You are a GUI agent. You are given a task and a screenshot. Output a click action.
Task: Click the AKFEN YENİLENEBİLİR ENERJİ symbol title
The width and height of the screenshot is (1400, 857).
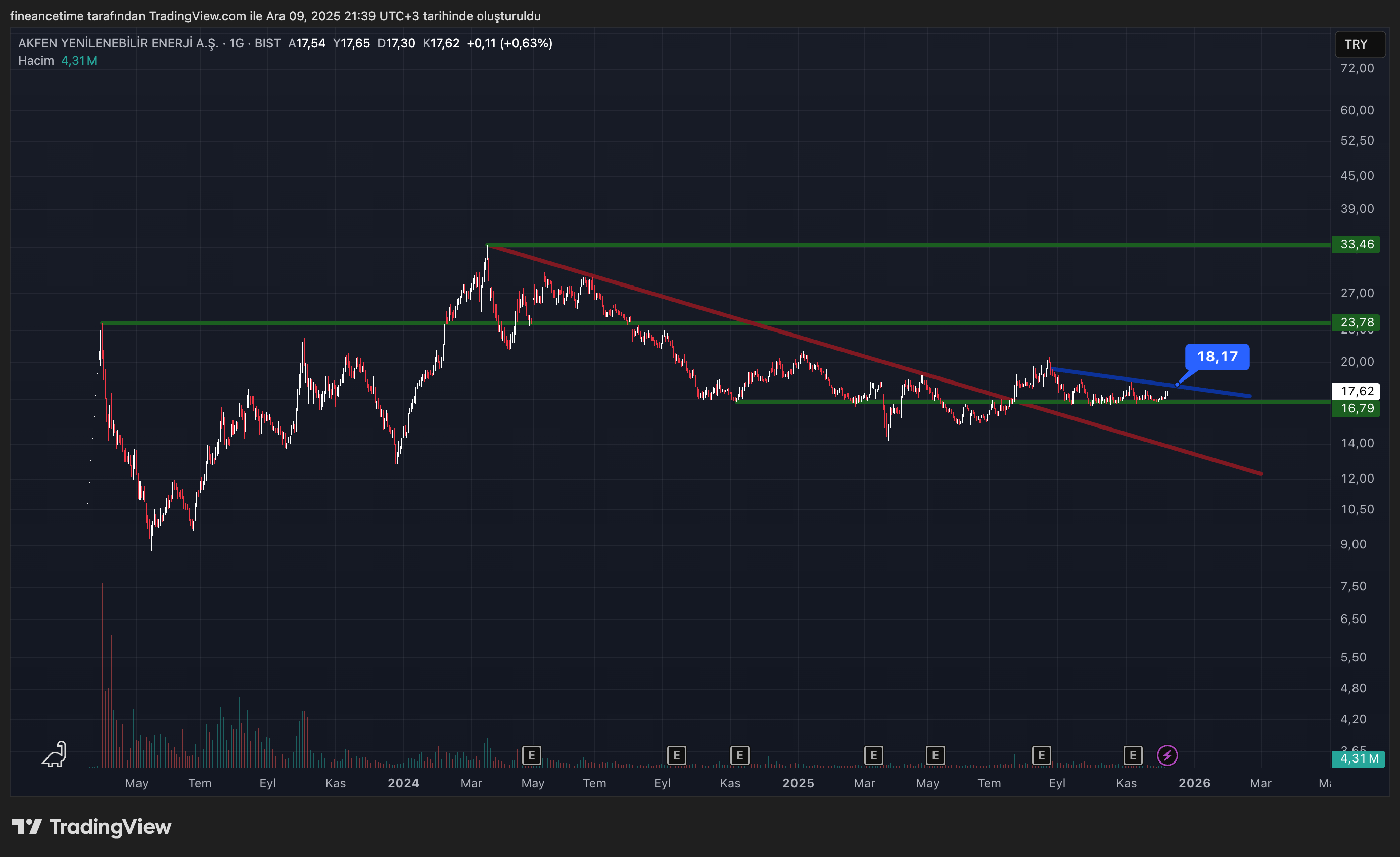pyautogui.click(x=118, y=43)
